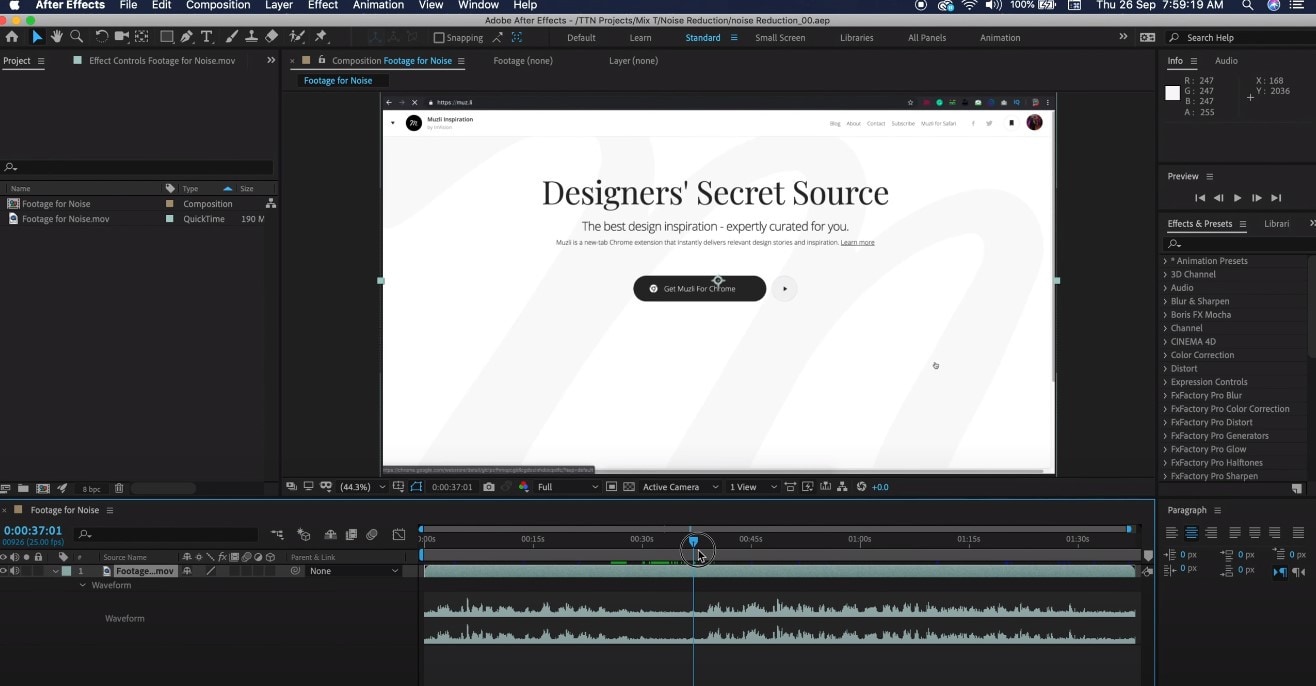The height and width of the screenshot is (686, 1316).
Task: Switch to the Animation workspace
Action: click(1000, 38)
